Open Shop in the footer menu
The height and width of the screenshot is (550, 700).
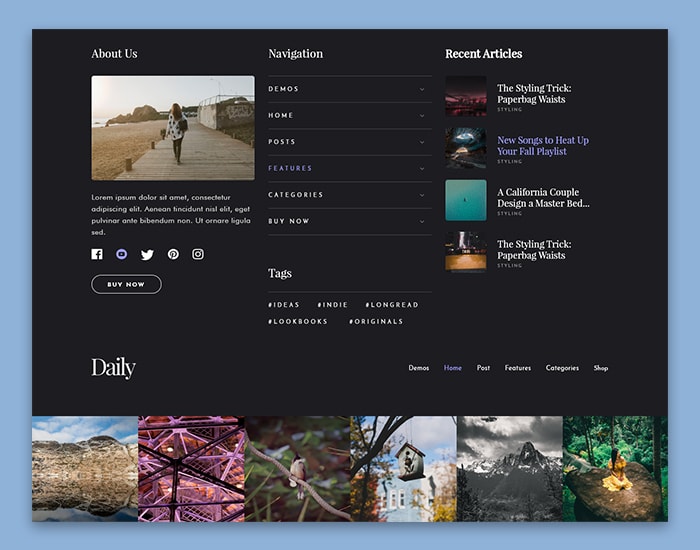[x=601, y=368]
